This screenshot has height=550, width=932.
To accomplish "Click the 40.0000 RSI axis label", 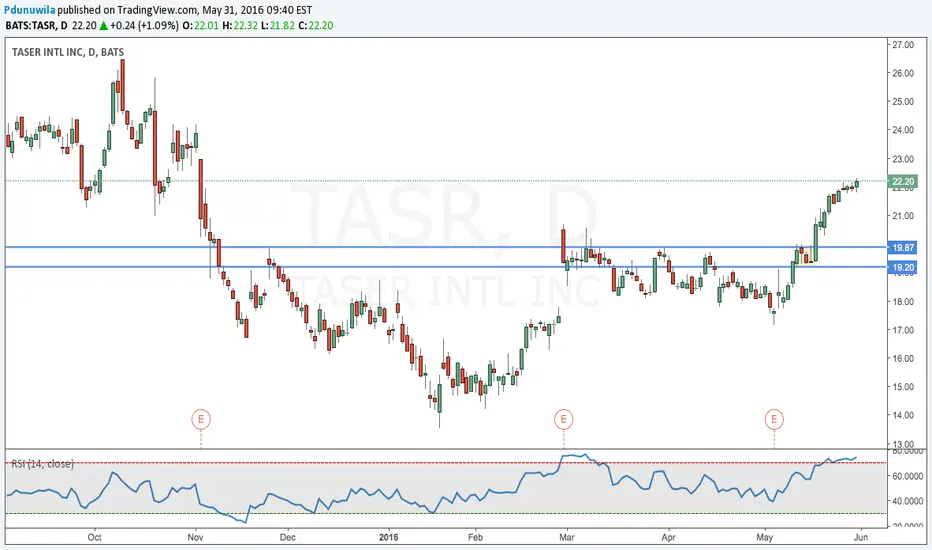I will (x=907, y=501).
